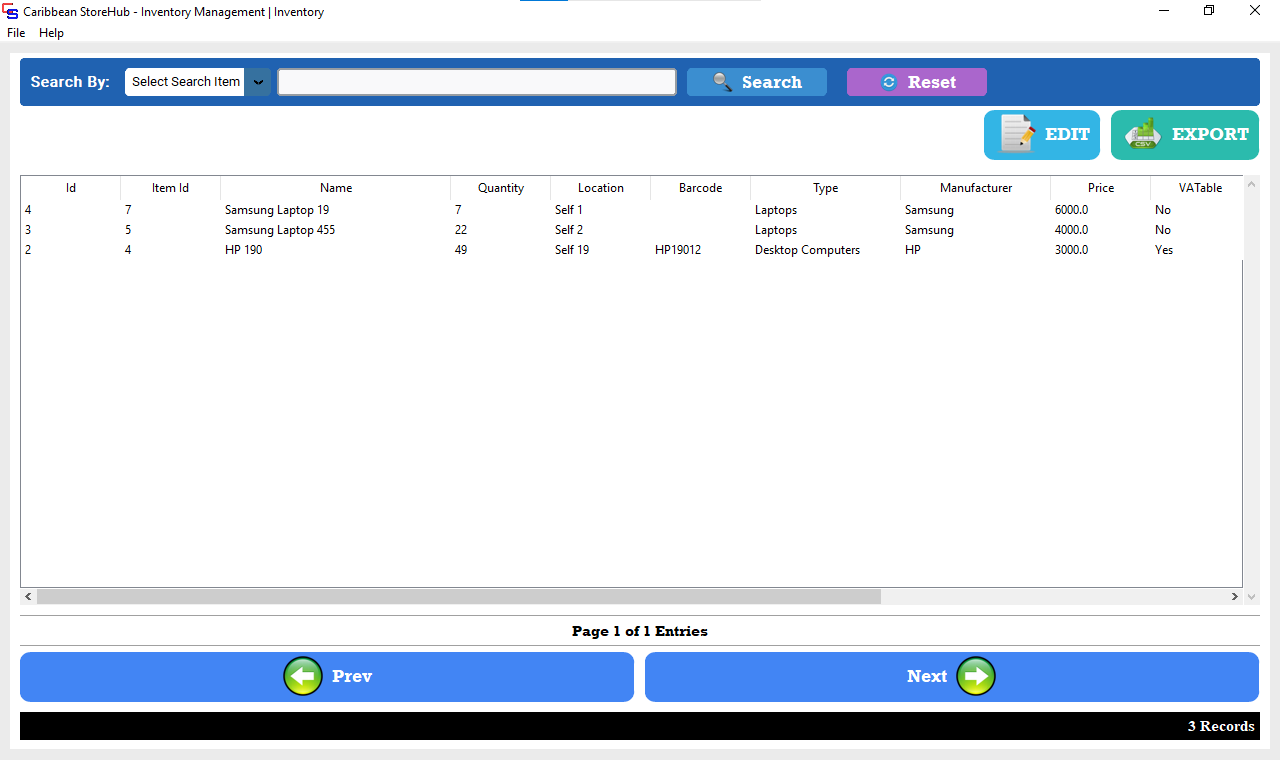Click the Type column header

[826, 188]
